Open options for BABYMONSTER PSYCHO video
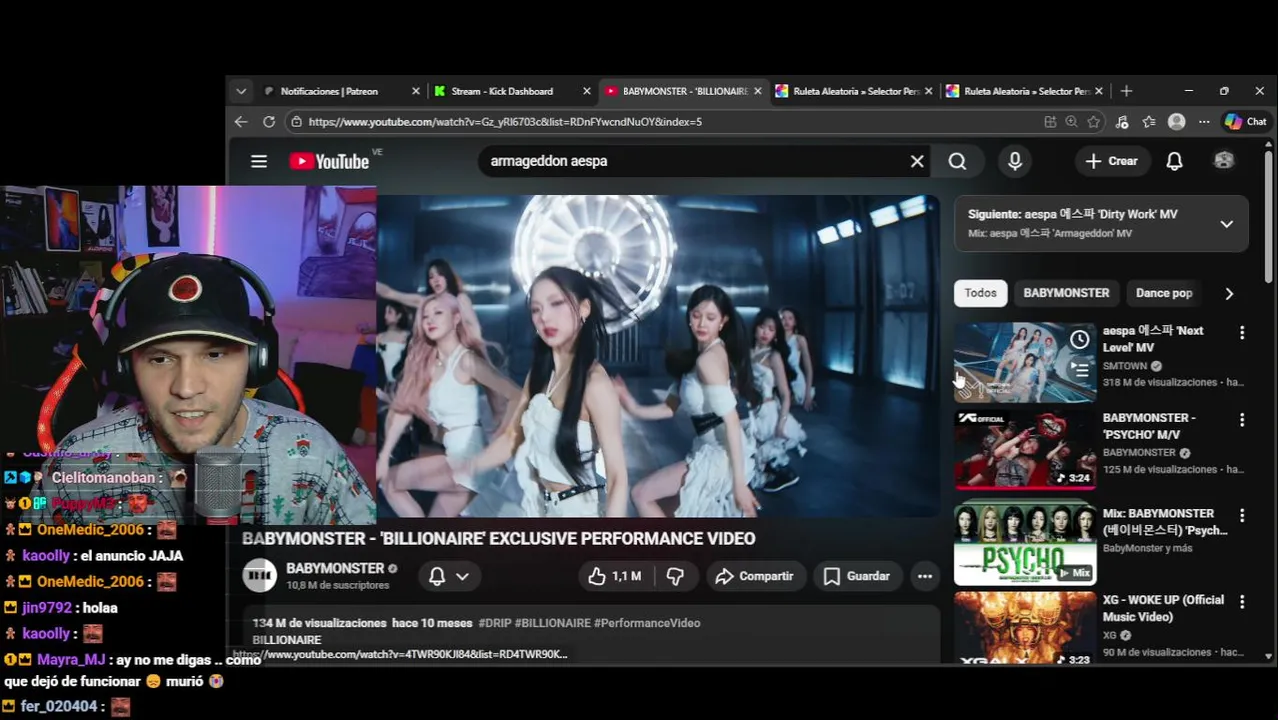Screen dimensions: 1278x720 pyautogui.click(x=1242, y=420)
